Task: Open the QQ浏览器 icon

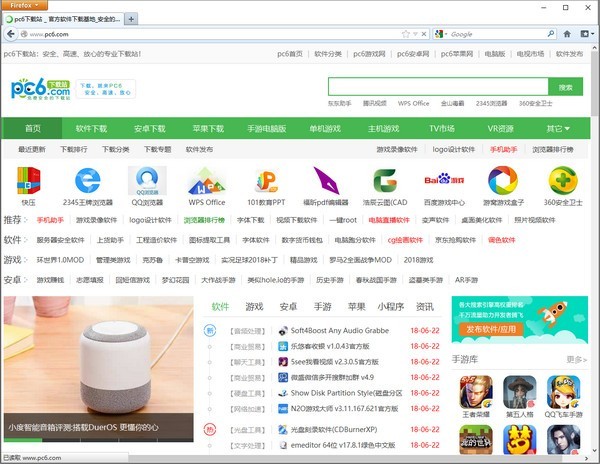Action: tap(146, 182)
